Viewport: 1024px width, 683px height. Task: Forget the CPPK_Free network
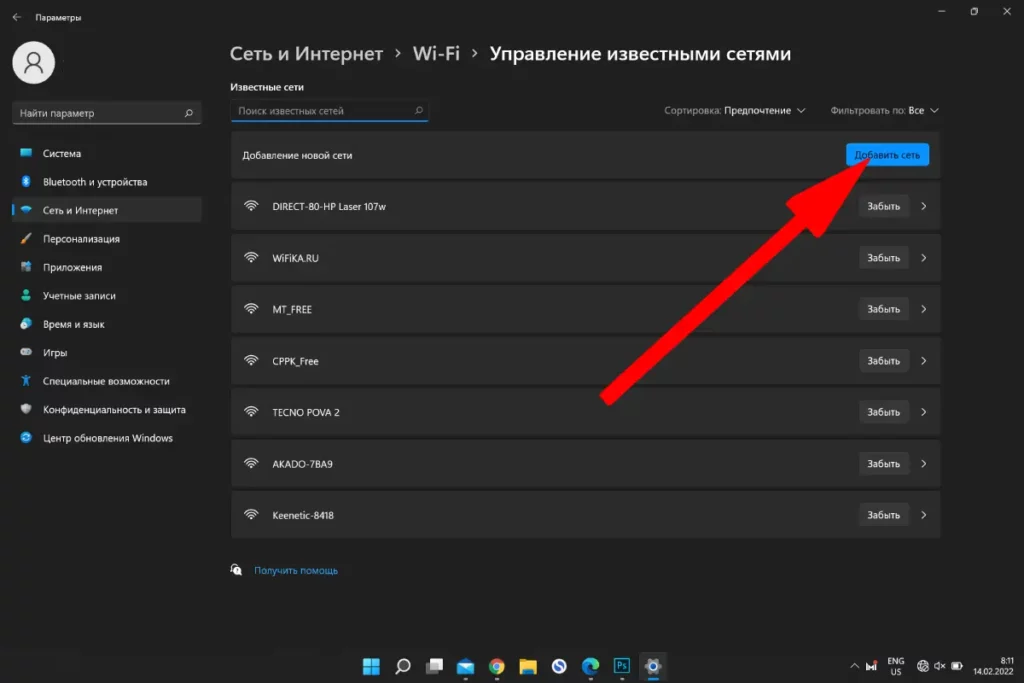click(x=884, y=360)
